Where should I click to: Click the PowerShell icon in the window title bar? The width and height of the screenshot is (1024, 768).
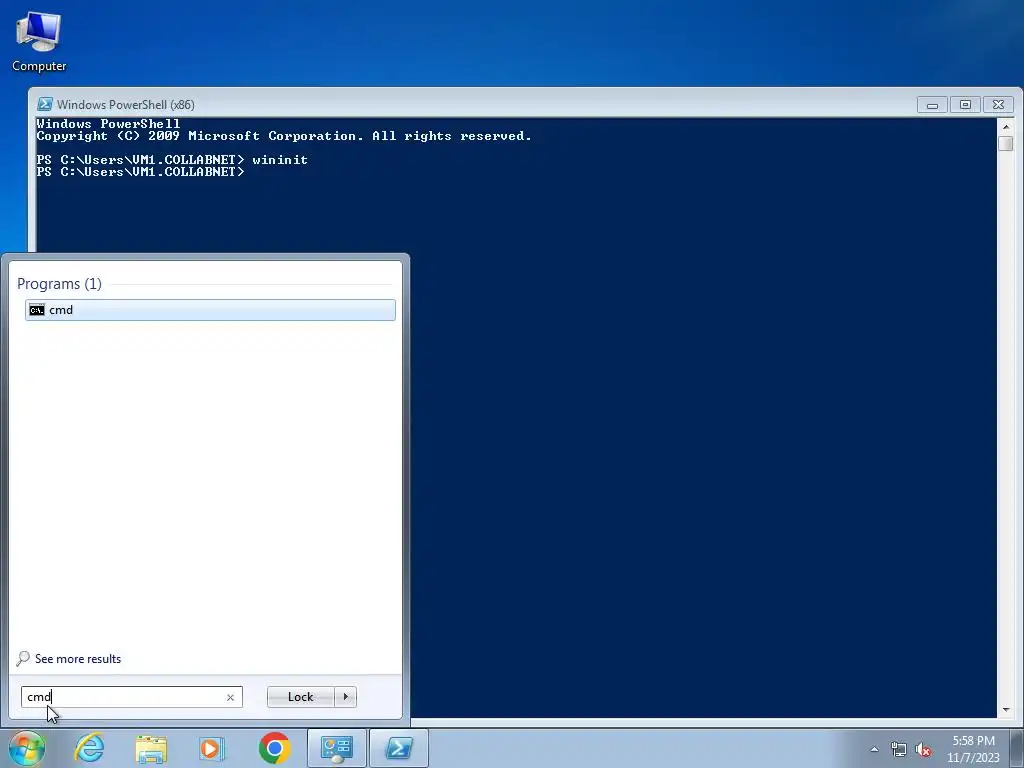tap(44, 104)
